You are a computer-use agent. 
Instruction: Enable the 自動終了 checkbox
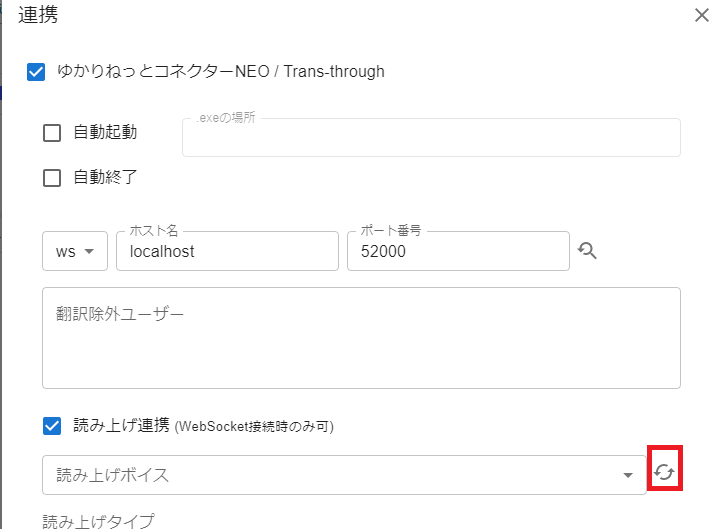[52, 178]
